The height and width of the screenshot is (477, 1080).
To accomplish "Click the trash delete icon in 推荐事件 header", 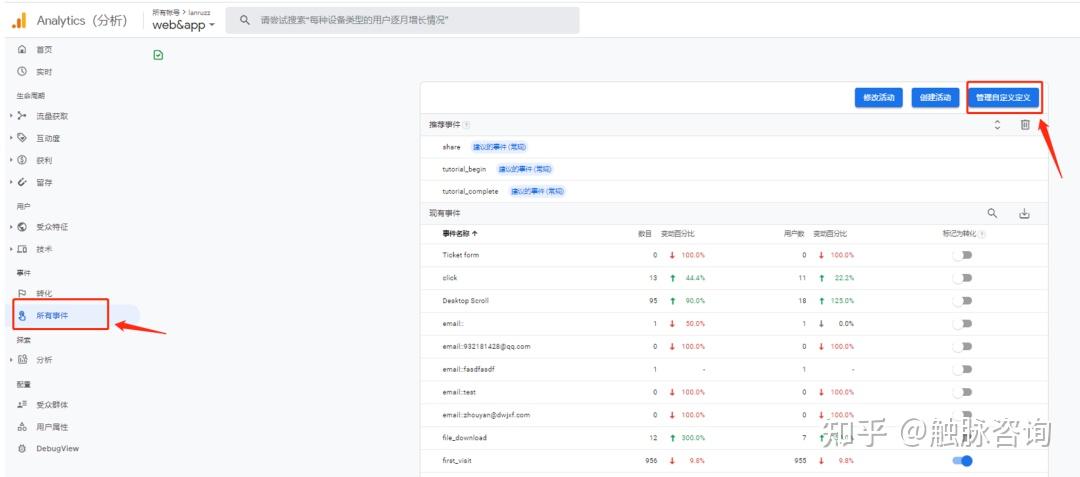I will click(x=1025, y=124).
